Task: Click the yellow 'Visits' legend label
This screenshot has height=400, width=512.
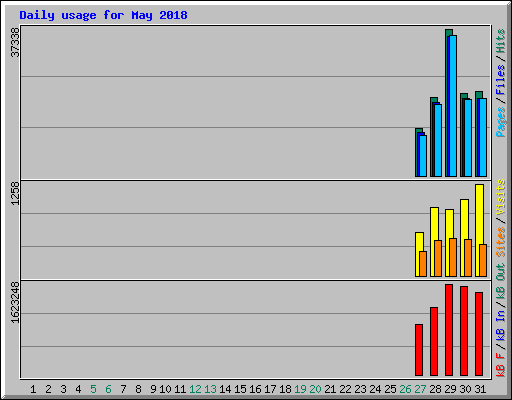Action: [x=501, y=197]
